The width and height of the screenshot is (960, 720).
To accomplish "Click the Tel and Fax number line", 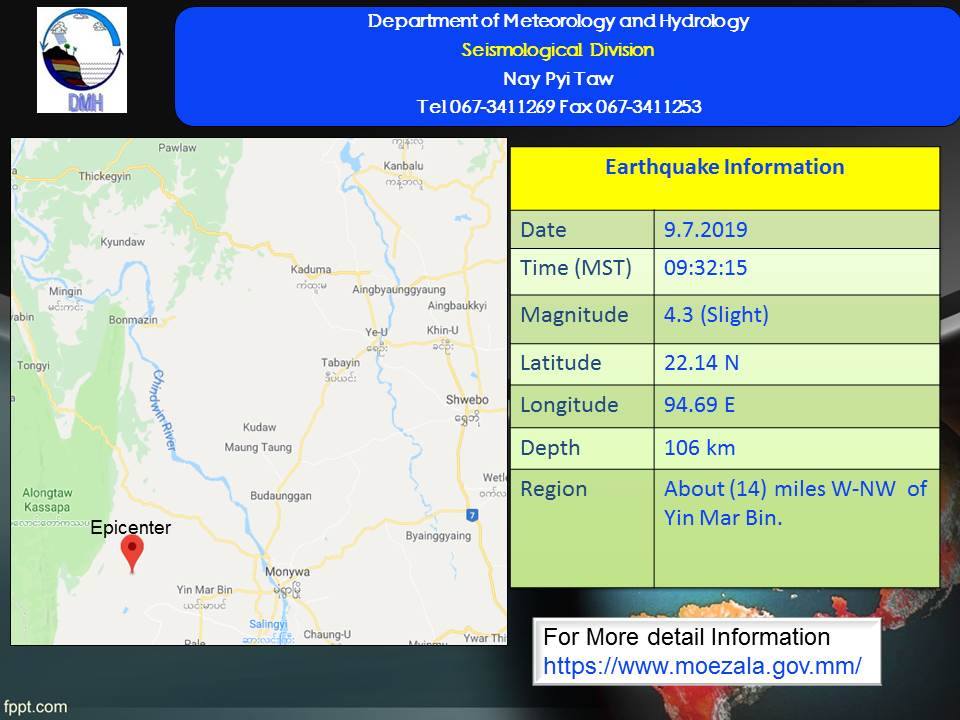I will point(559,107).
